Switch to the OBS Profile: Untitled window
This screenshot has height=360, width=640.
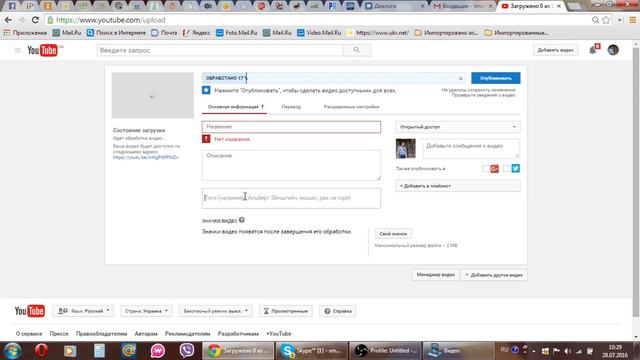pos(385,351)
